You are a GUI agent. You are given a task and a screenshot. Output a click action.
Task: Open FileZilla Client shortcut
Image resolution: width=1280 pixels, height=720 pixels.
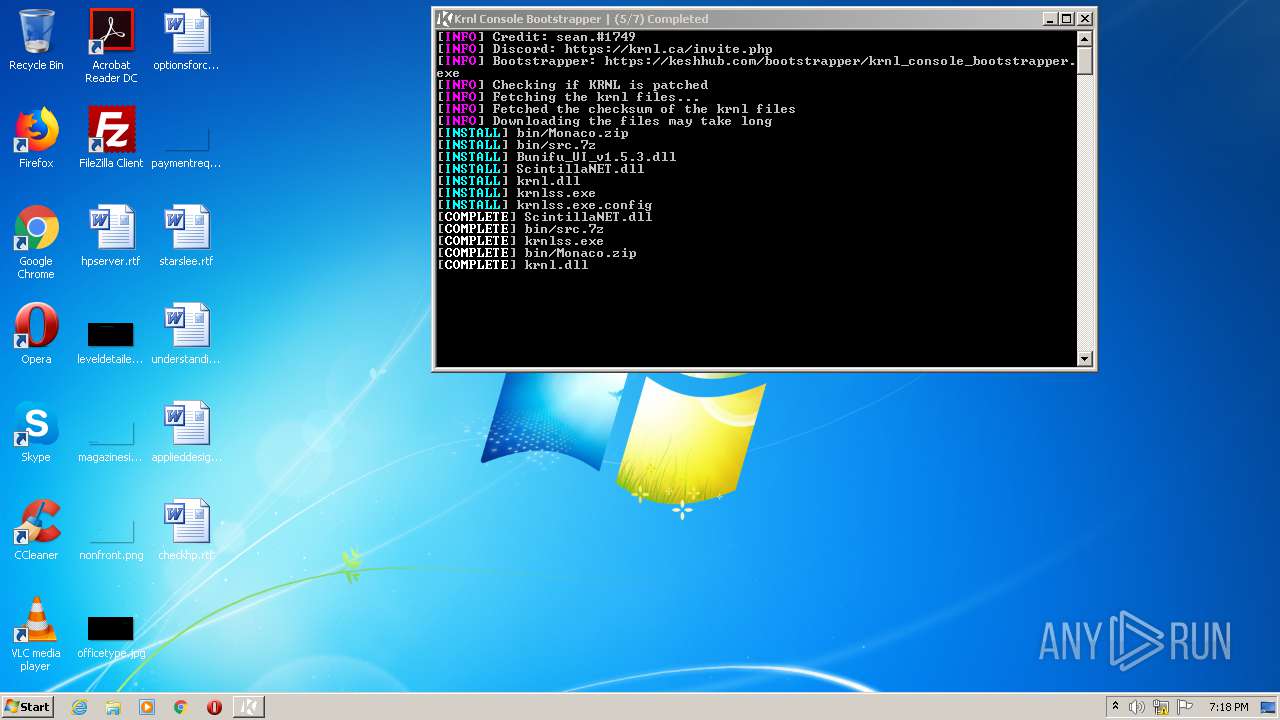coord(111,139)
